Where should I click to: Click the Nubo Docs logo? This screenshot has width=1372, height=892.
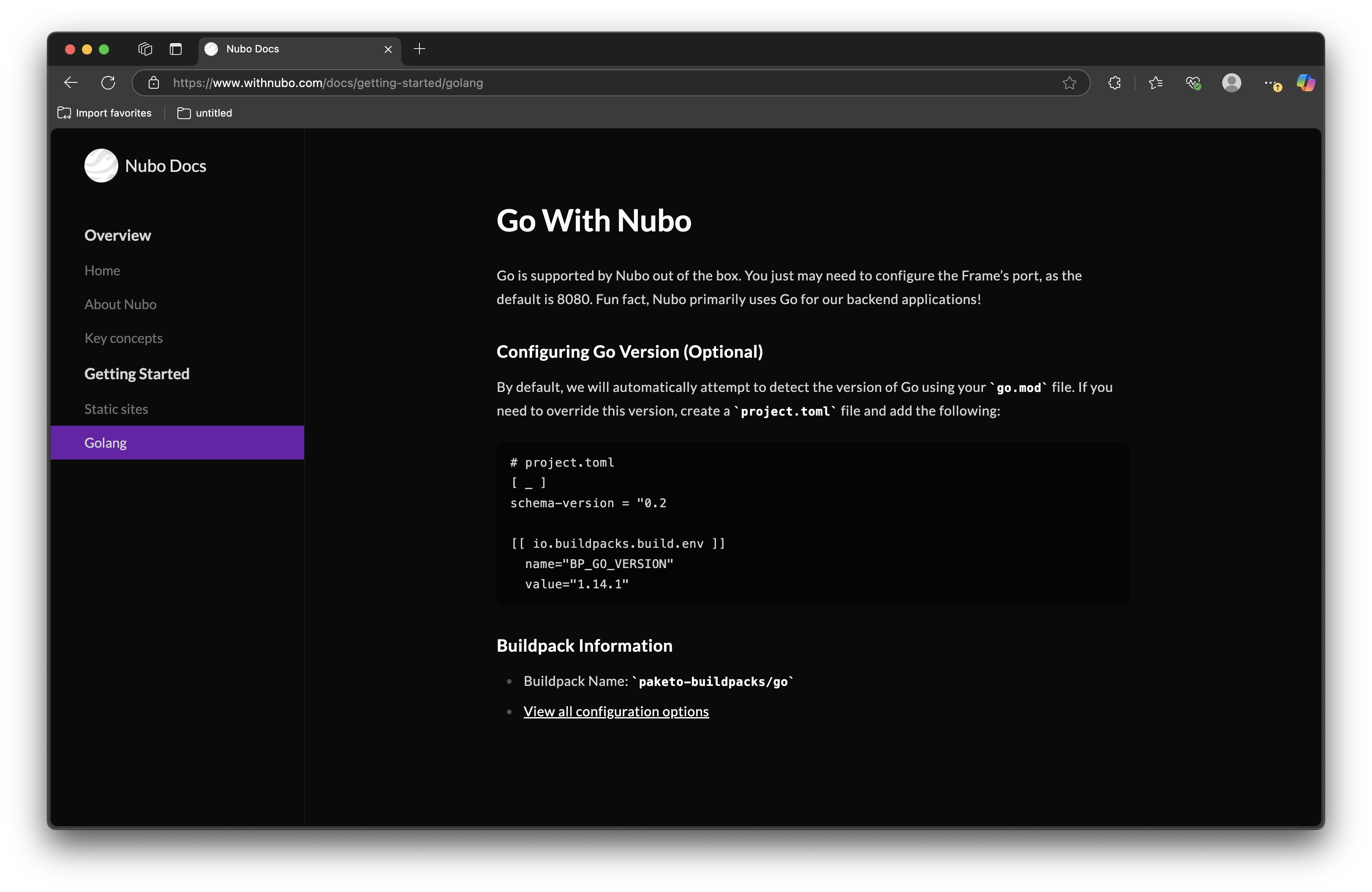pyautogui.click(x=101, y=166)
